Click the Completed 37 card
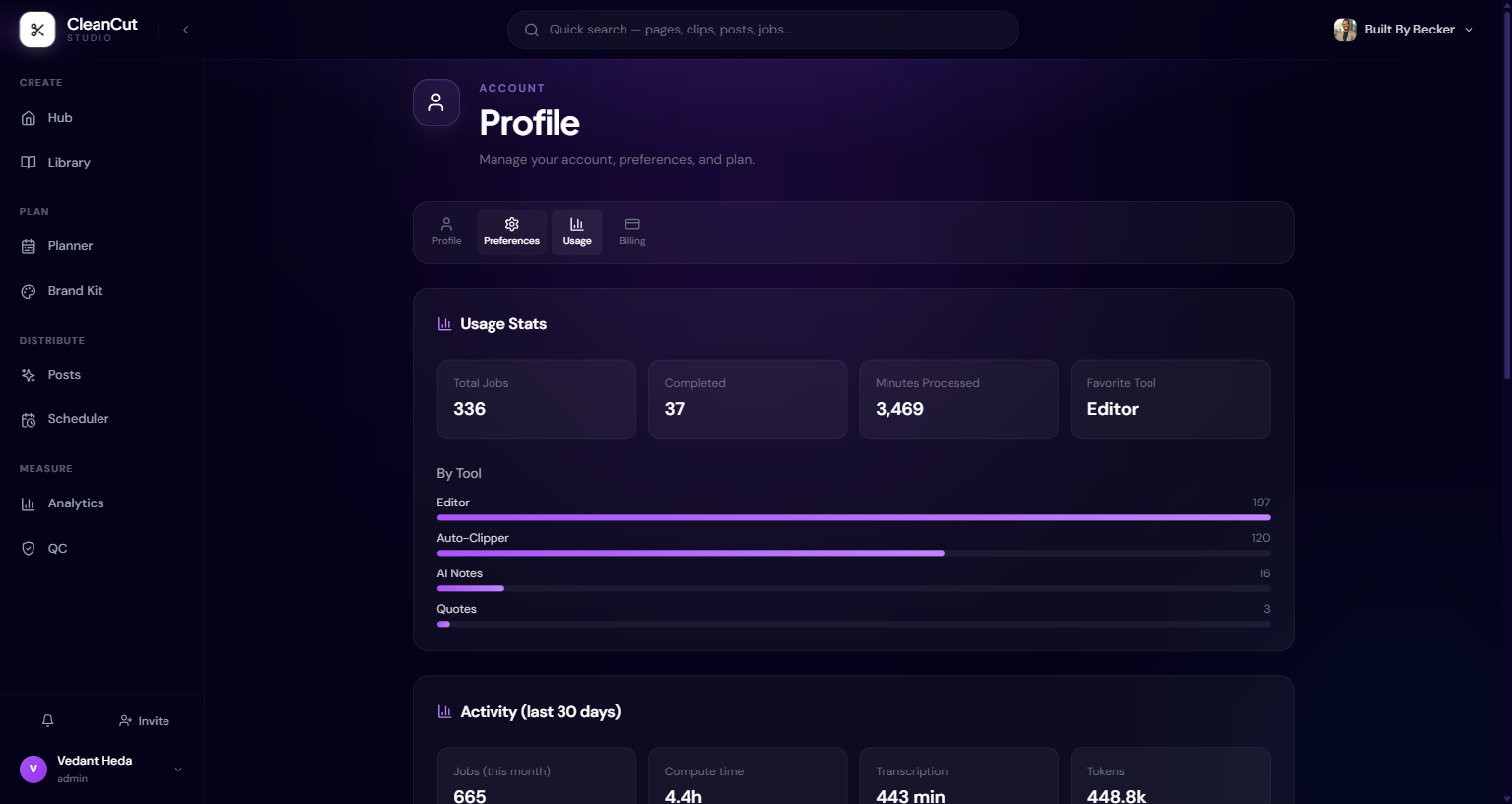 coord(748,399)
